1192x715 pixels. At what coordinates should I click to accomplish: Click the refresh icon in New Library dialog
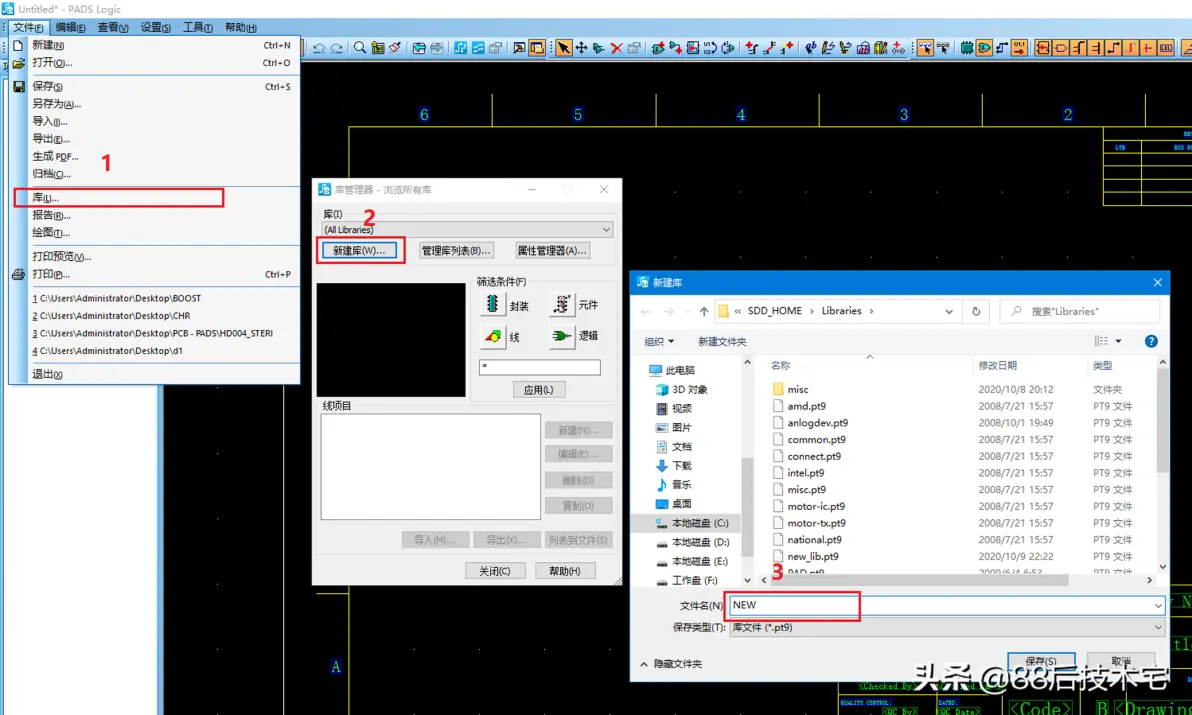pos(976,311)
